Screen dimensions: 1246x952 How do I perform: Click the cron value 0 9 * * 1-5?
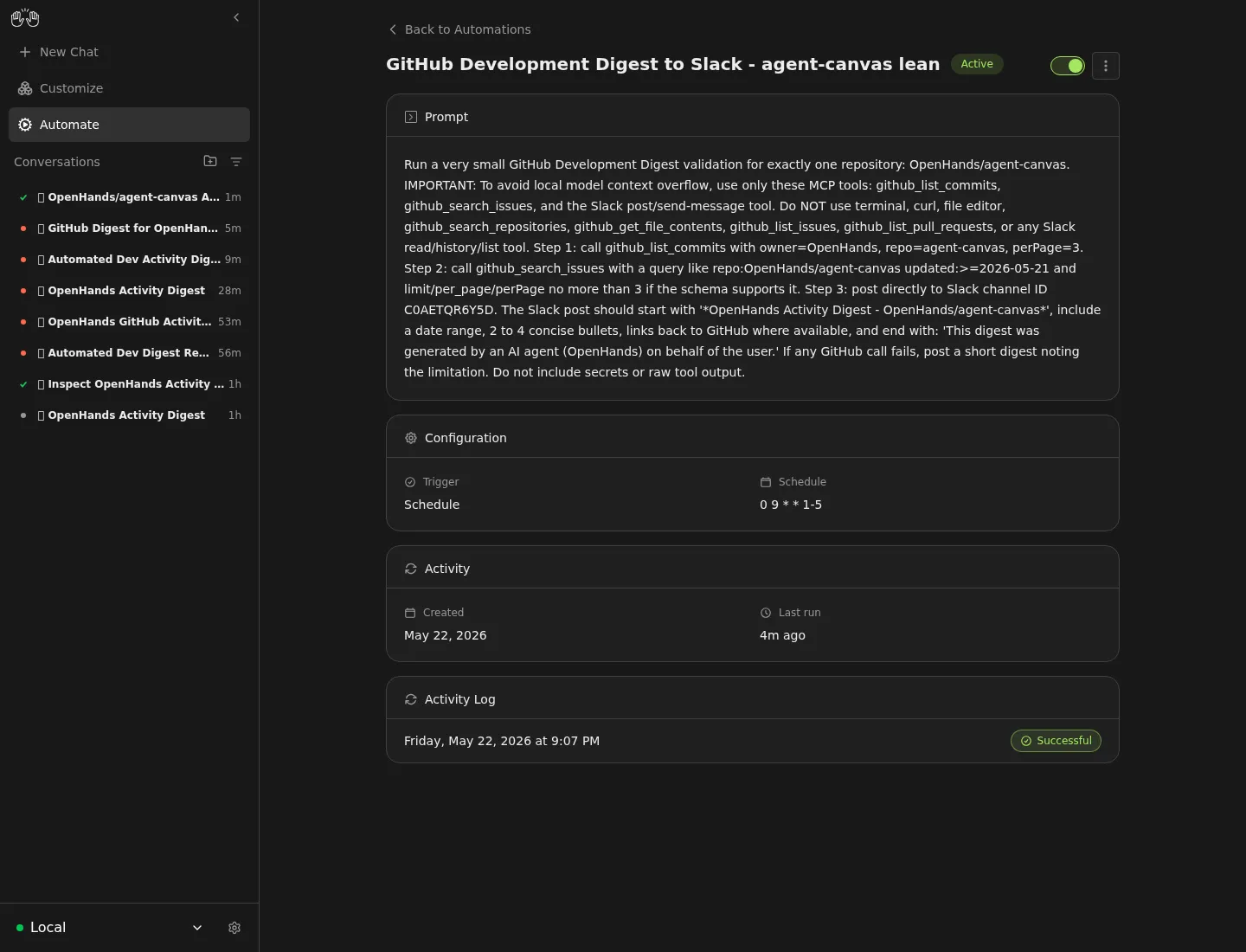click(x=791, y=505)
